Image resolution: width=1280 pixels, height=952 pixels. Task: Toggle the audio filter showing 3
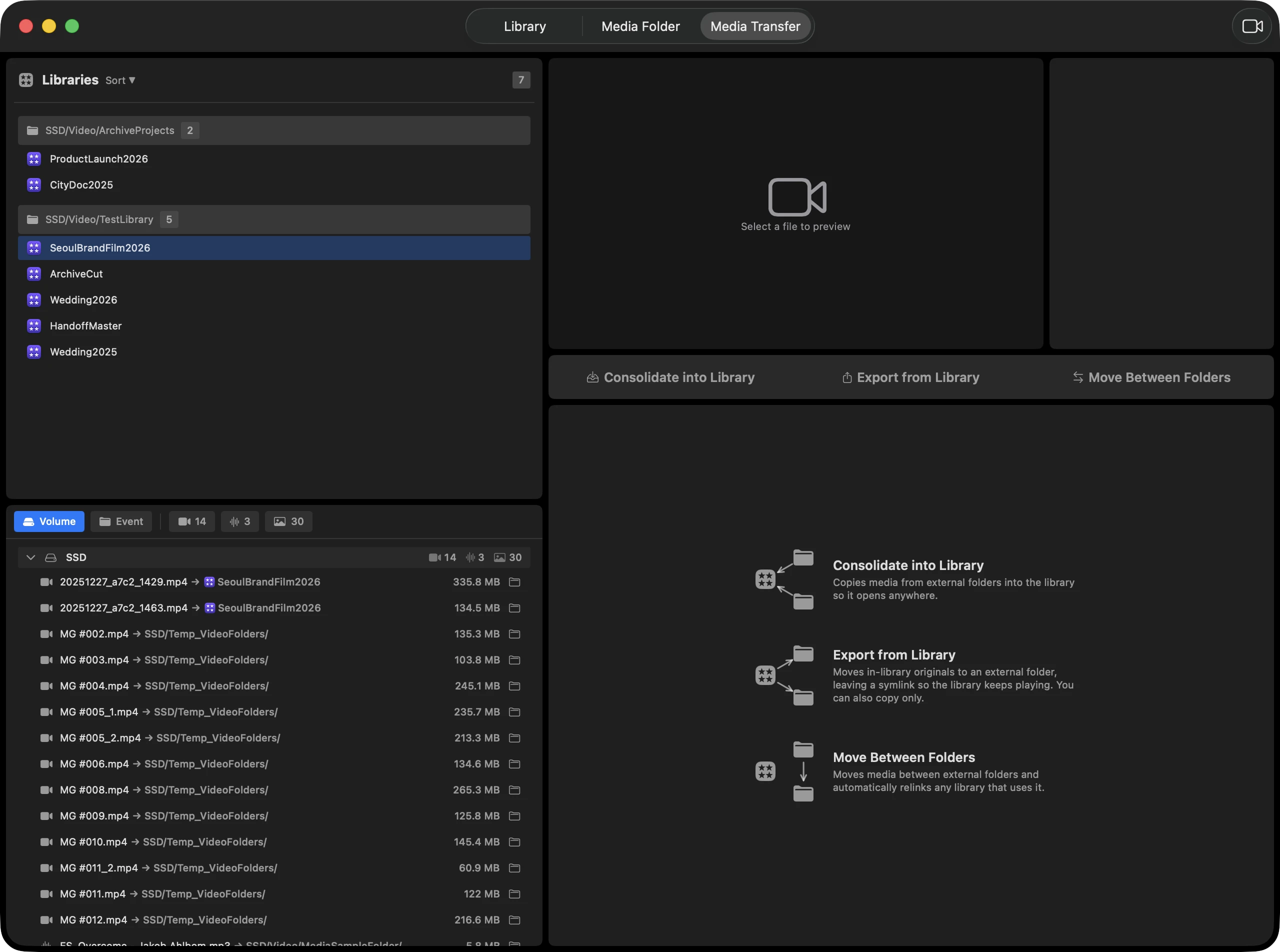click(x=239, y=521)
